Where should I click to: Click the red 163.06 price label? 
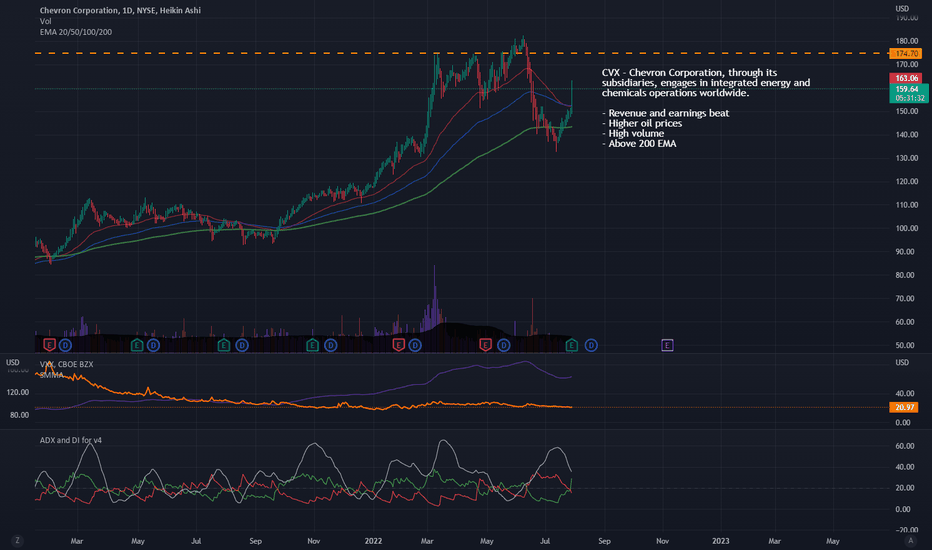[905, 78]
